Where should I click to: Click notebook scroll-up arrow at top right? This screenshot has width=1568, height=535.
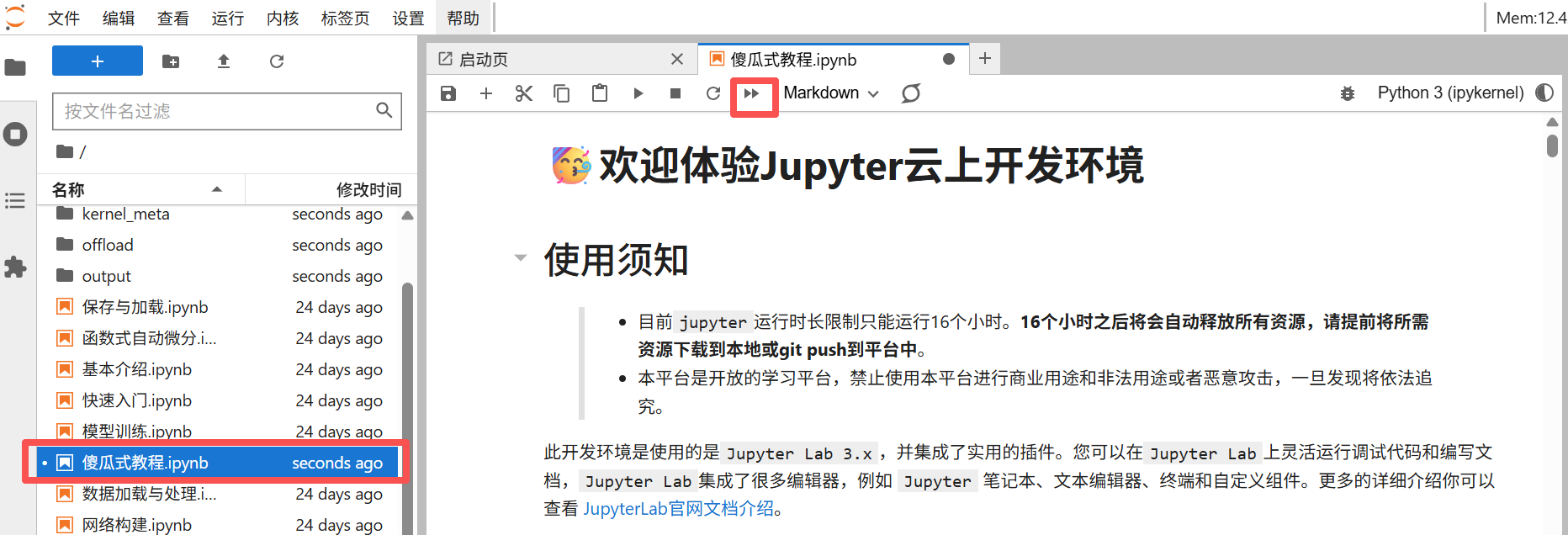pyautogui.click(x=1552, y=122)
